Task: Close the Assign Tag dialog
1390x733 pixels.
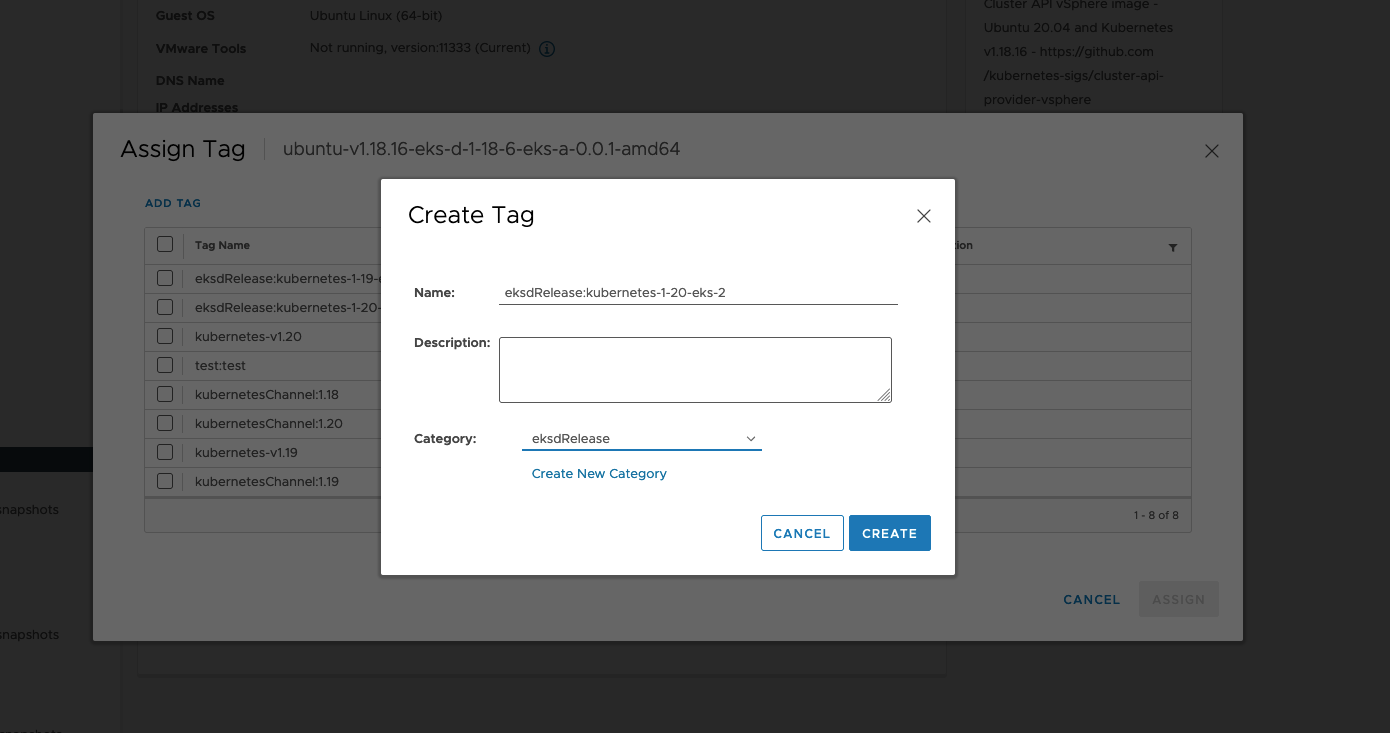Action: [x=1211, y=151]
